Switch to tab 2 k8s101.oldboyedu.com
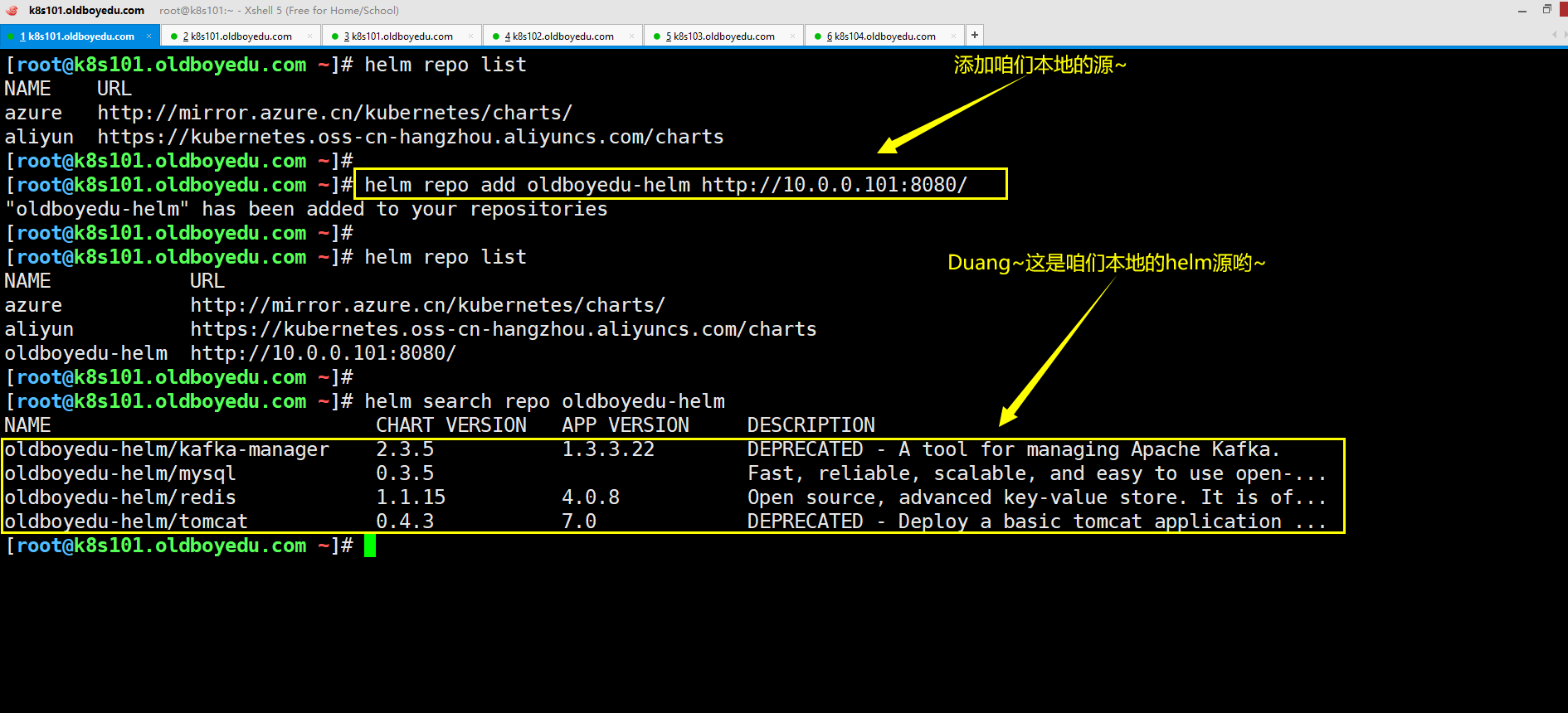Image resolution: width=1568 pixels, height=713 pixels. click(x=237, y=36)
